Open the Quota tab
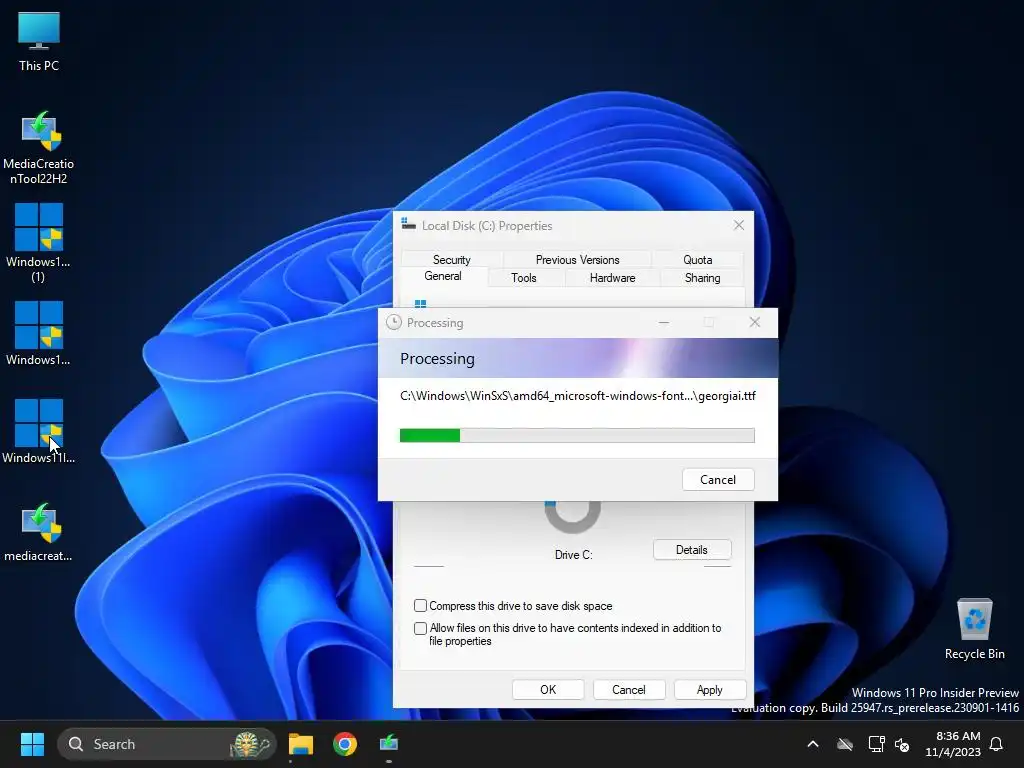Screen dimensions: 1024x768 [x=697, y=259]
